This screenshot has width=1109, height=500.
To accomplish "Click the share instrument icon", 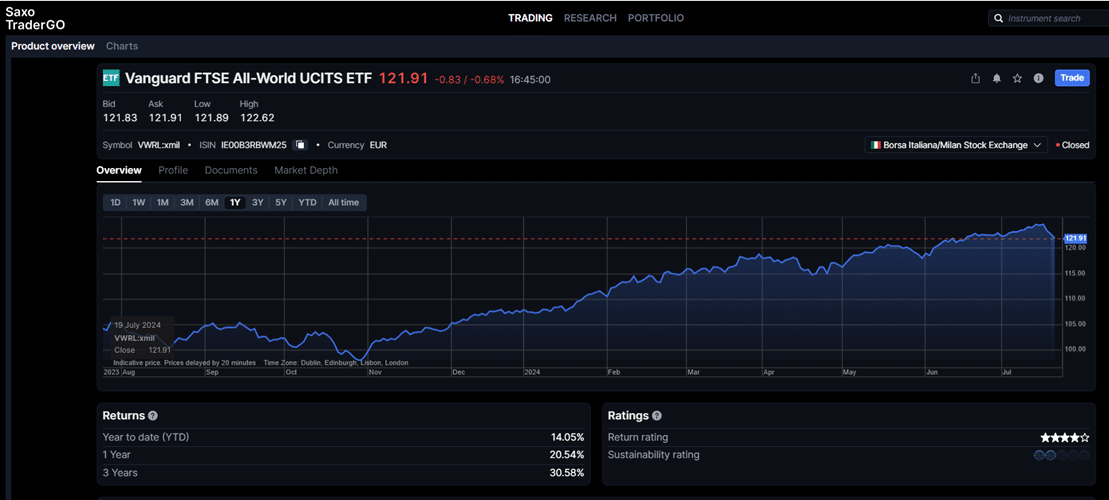I will click(976, 78).
